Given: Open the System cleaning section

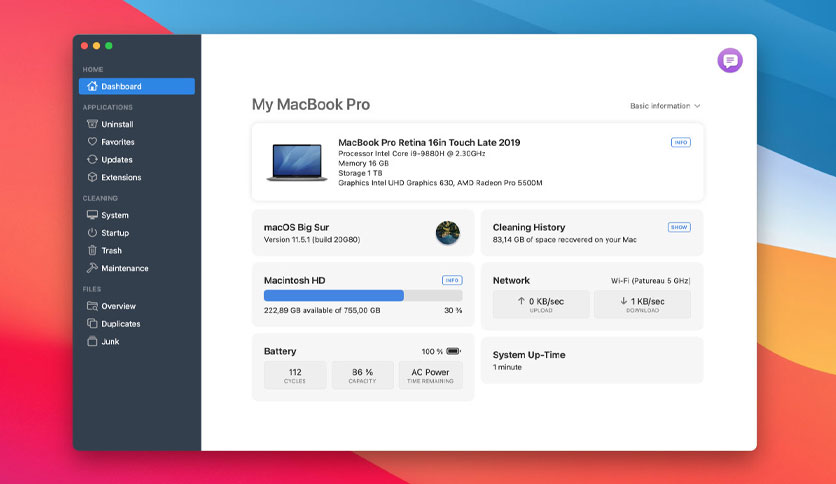Looking at the screenshot, I should click(115, 215).
